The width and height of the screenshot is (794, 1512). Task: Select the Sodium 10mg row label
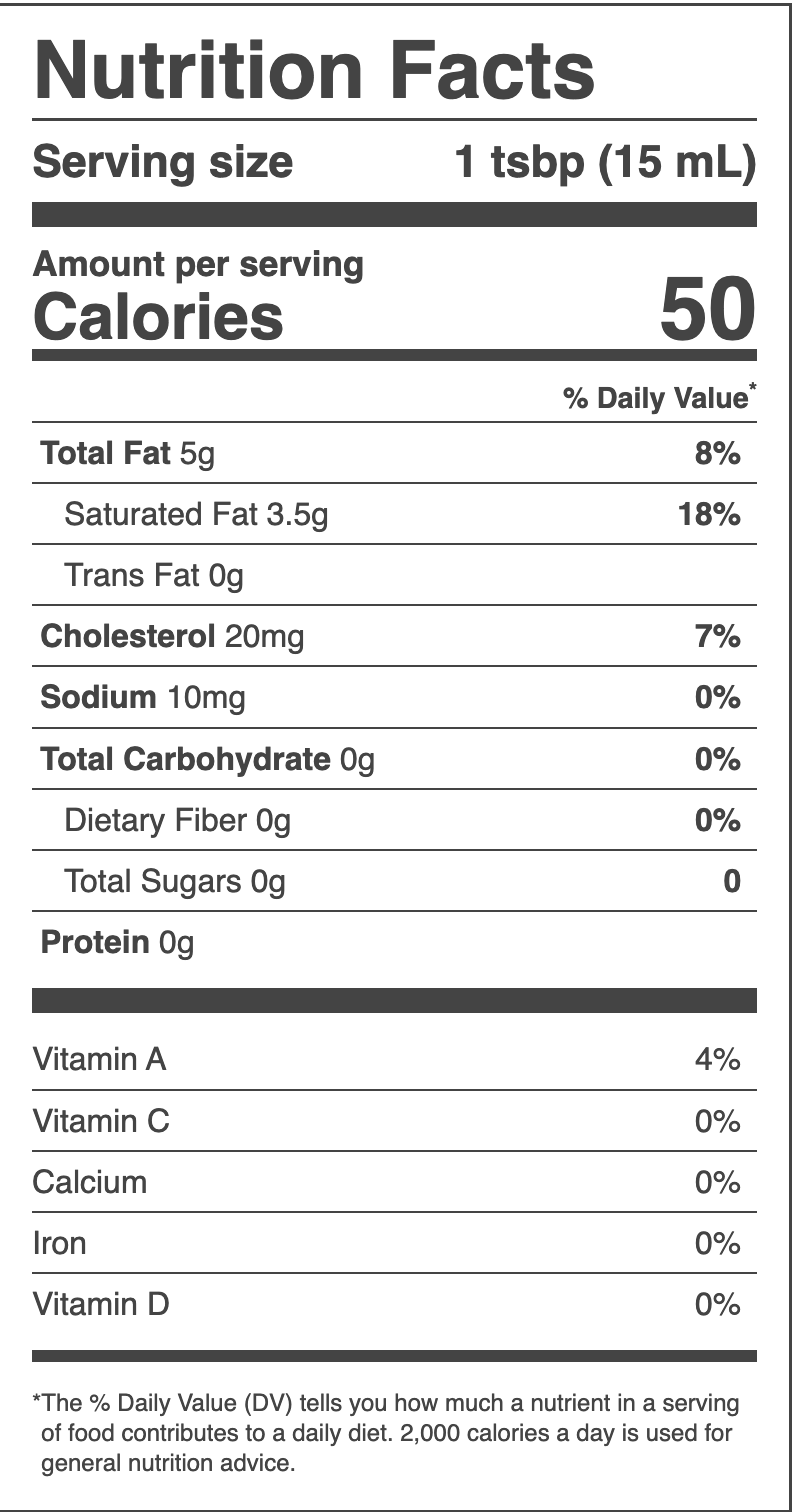pyautogui.click(x=142, y=698)
